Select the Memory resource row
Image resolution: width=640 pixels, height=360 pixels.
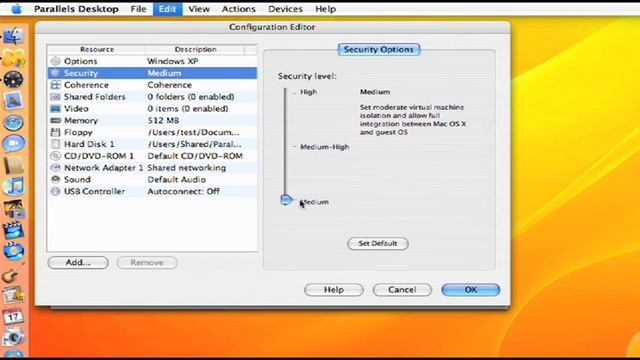tap(152, 120)
